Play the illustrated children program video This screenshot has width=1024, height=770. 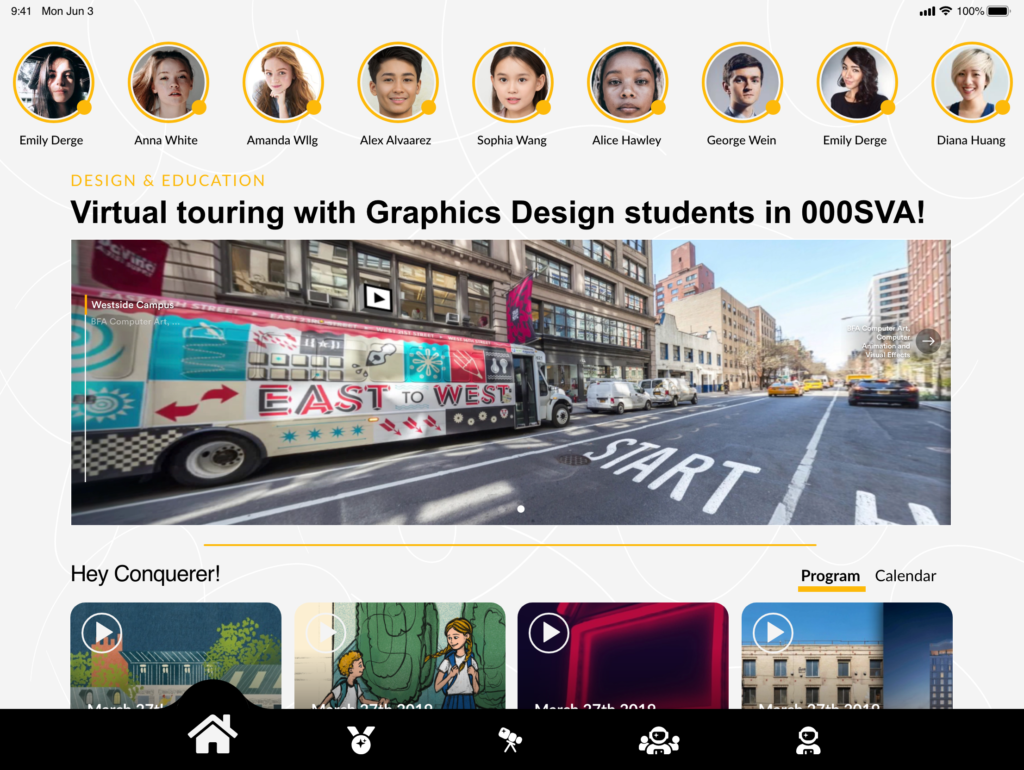coord(326,633)
